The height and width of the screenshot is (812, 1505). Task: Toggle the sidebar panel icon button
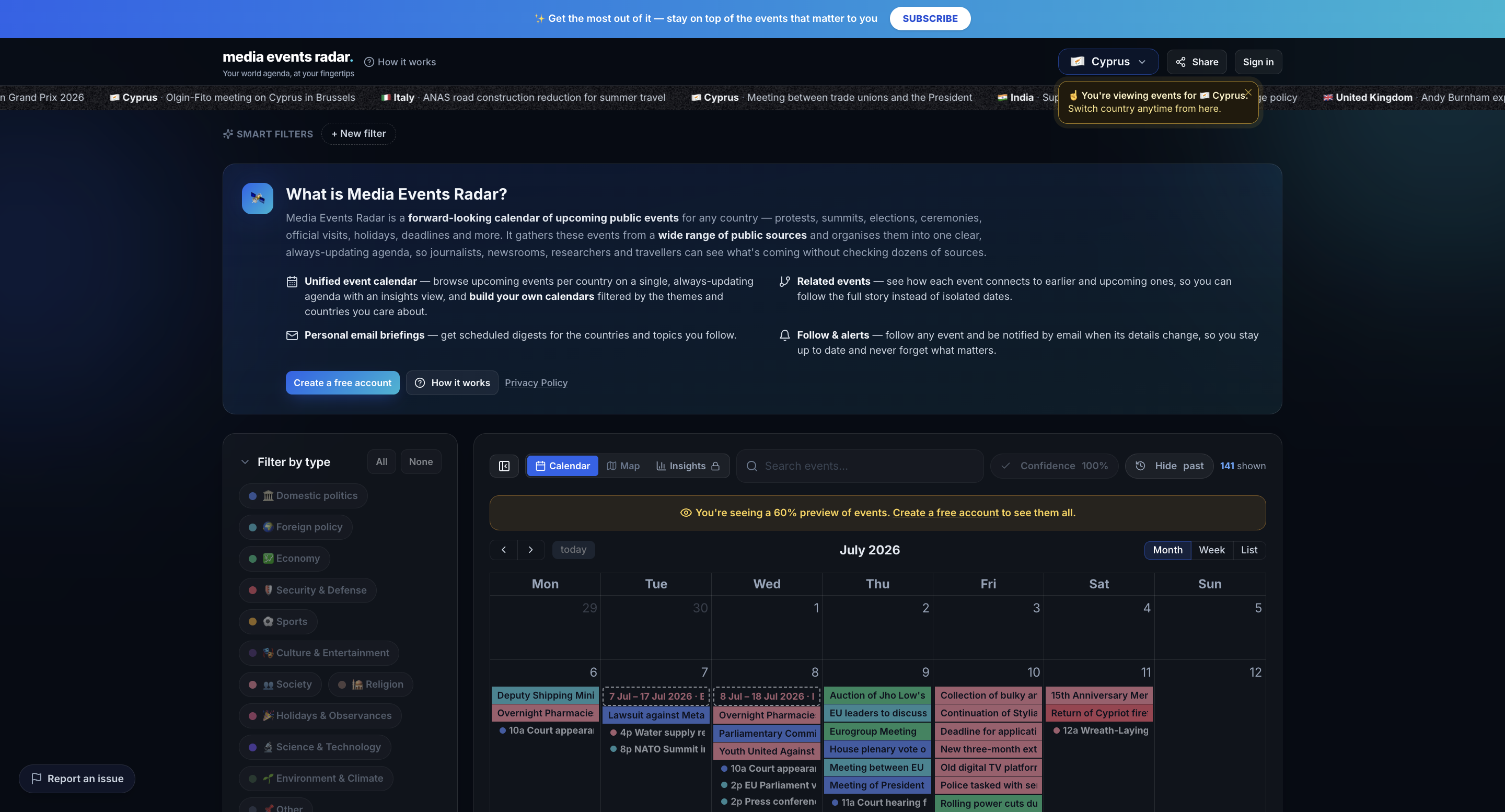coord(504,466)
